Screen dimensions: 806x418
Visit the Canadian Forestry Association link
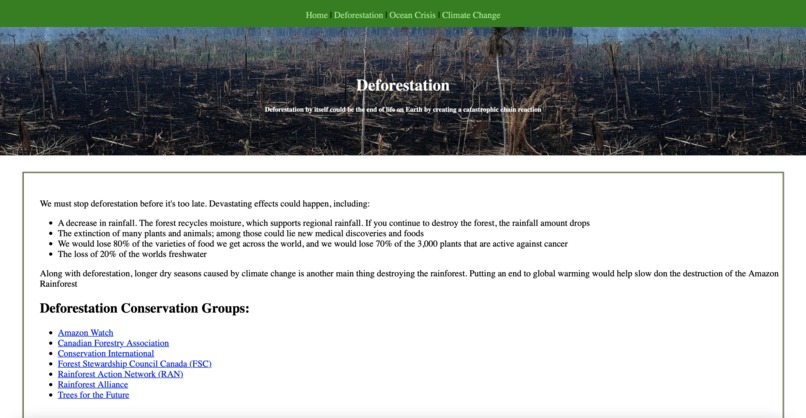pyautogui.click(x=113, y=343)
